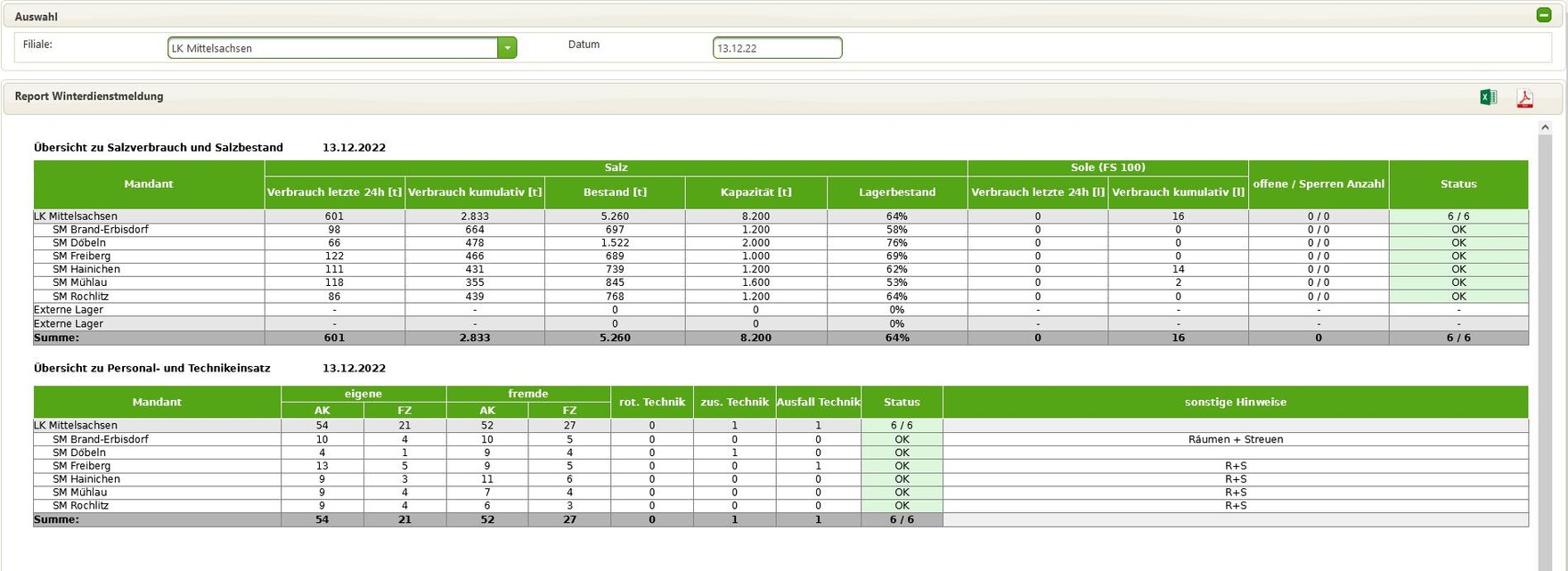The width and height of the screenshot is (1568, 571).
Task: Click Kapazität total 8.200 in Summe row
Action: pyautogui.click(x=755, y=339)
